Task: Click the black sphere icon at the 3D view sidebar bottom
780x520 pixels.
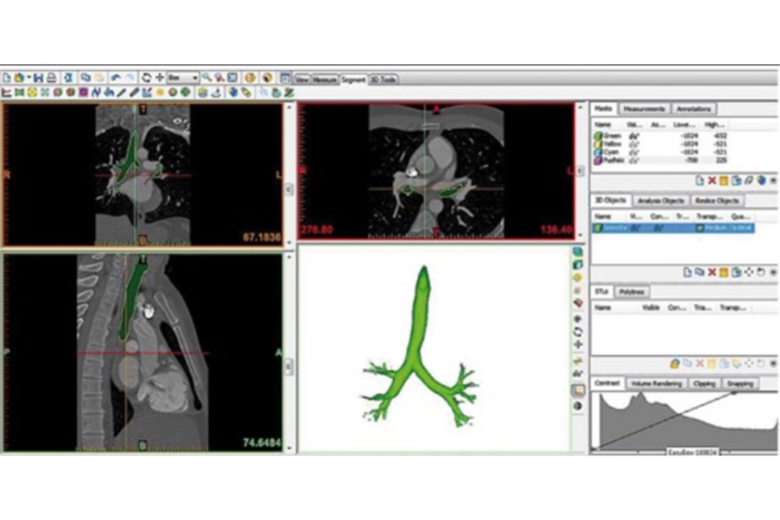Action: [578, 406]
